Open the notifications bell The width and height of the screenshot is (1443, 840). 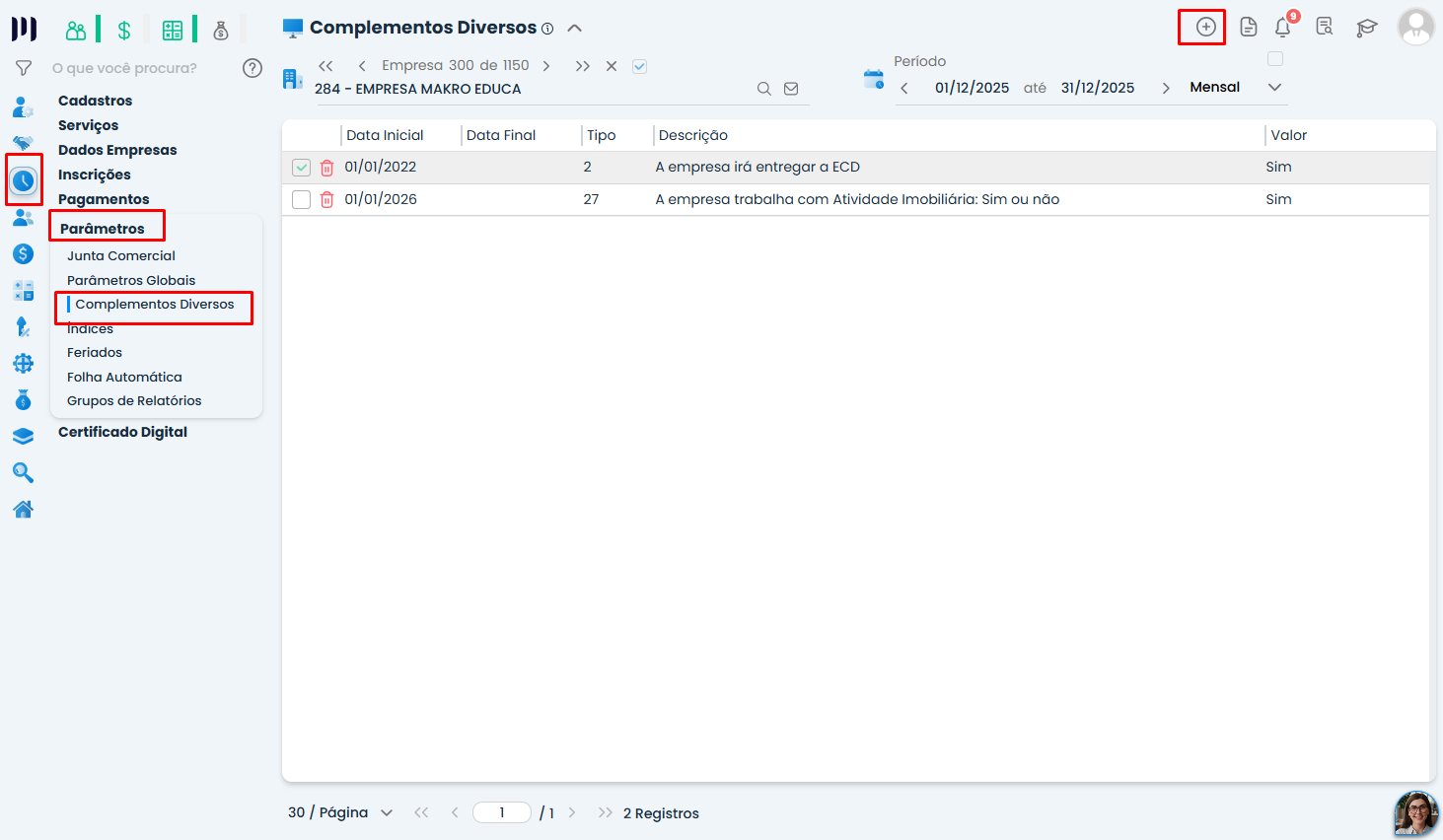(x=1283, y=27)
